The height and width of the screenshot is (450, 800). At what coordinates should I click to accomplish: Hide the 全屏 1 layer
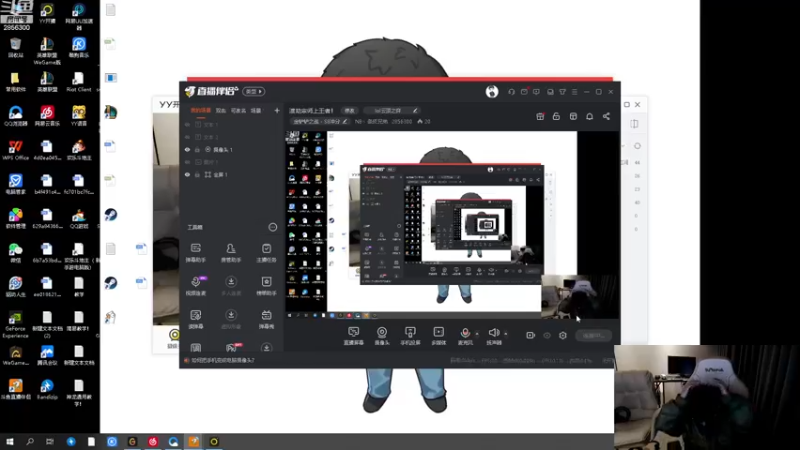pos(187,174)
